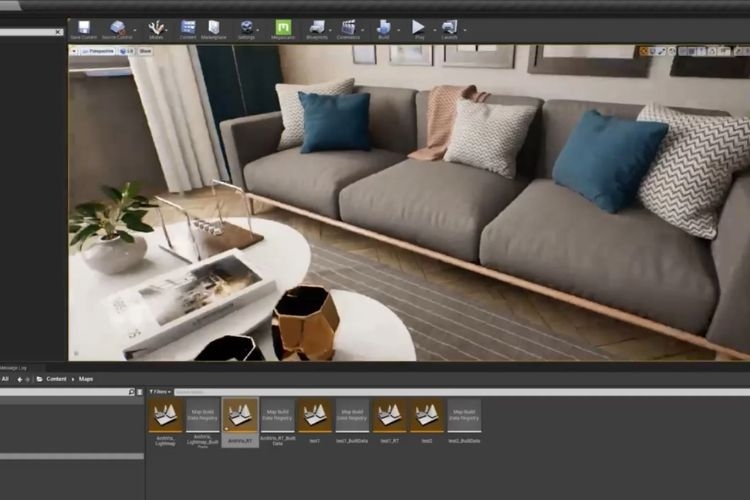The image size is (750, 500).
Task: Toggle the sources panel lock icon
Action: click(140, 392)
